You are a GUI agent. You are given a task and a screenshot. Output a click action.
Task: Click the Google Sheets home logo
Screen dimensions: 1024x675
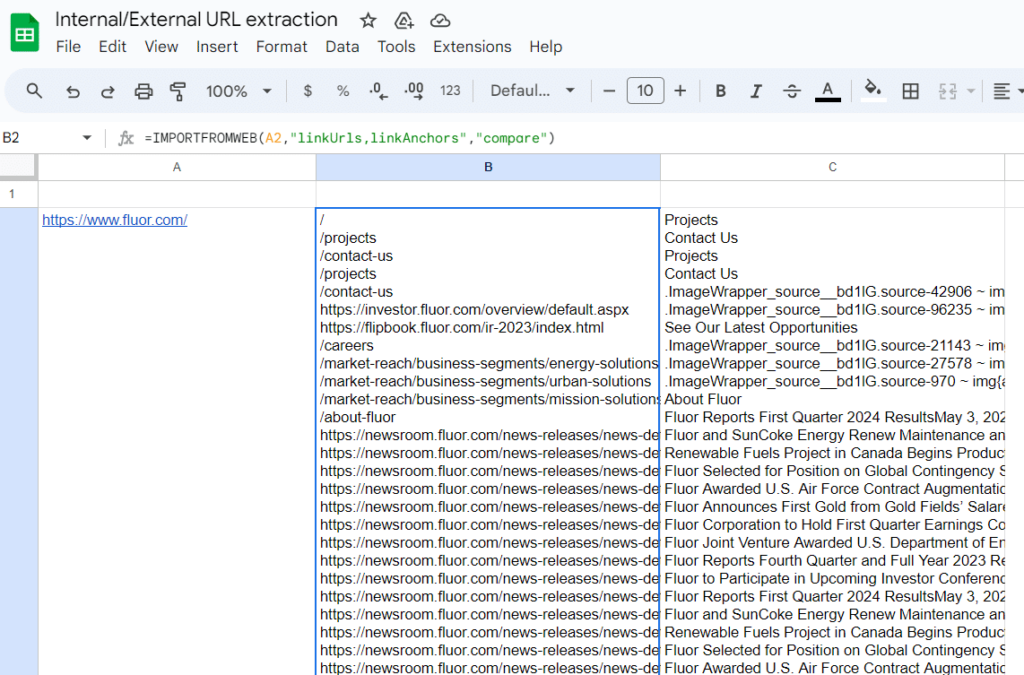[x=25, y=33]
